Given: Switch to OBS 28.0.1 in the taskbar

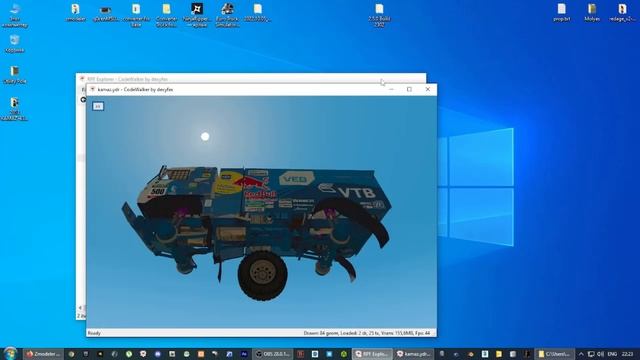Looking at the screenshot, I should [273, 354].
